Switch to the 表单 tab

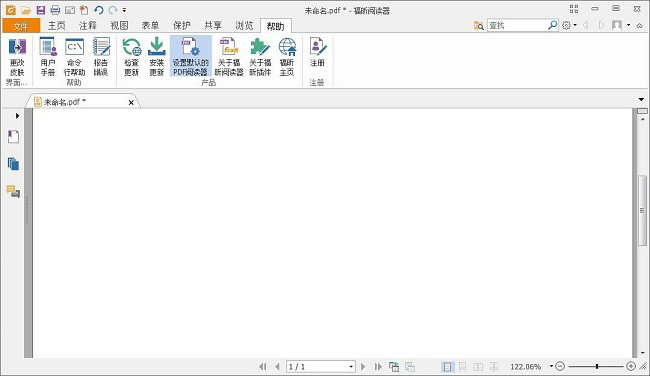(x=150, y=26)
